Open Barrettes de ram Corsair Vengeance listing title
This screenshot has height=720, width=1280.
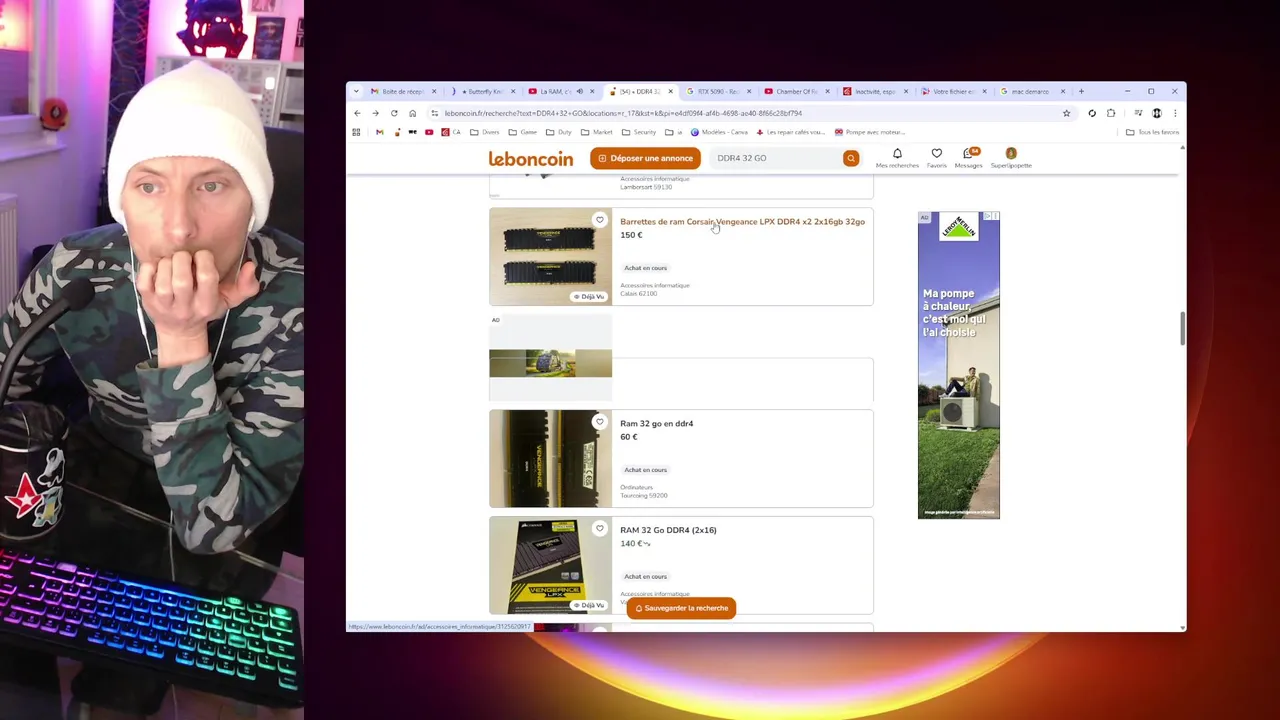tap(742, 222)
